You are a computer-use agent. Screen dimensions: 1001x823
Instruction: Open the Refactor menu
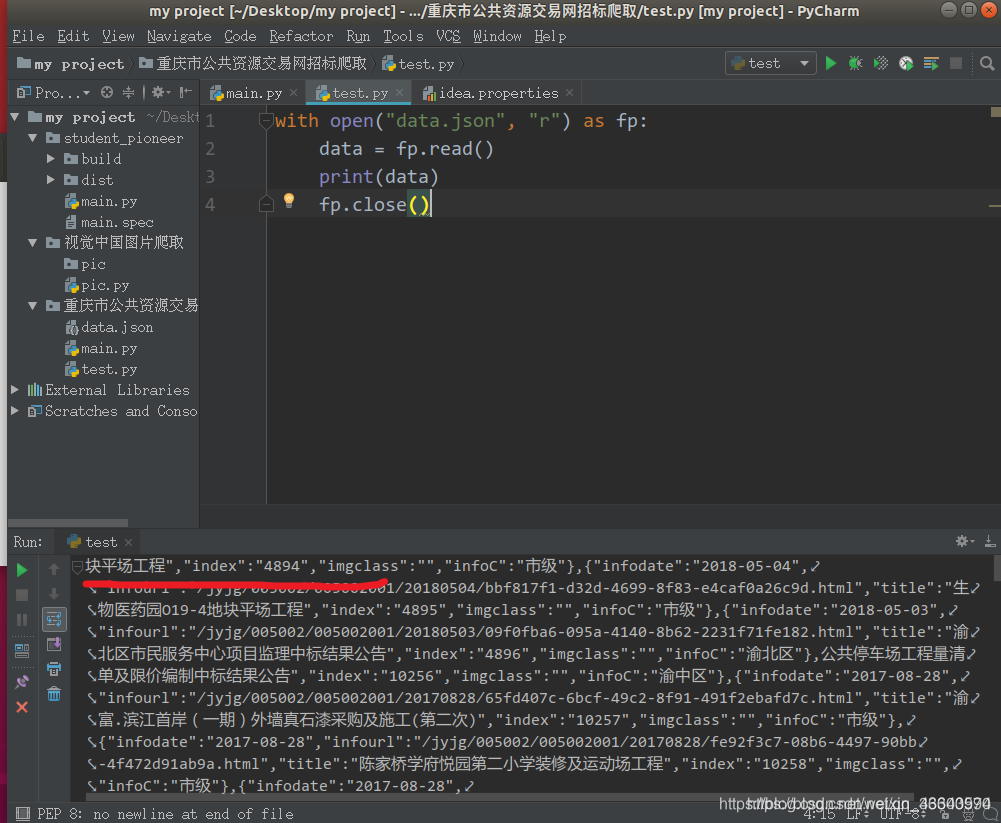(x=301, y=36)
